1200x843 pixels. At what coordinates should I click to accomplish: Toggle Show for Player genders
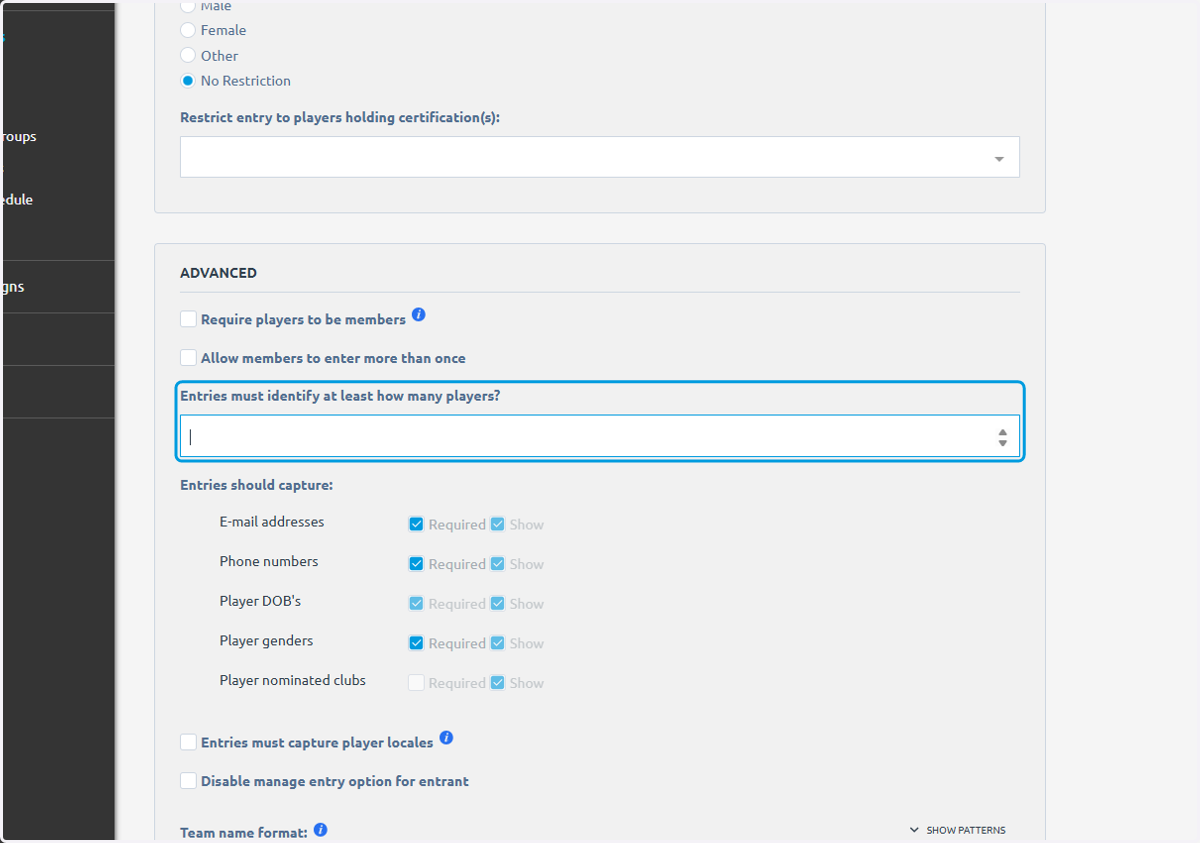tap(498, 643)
